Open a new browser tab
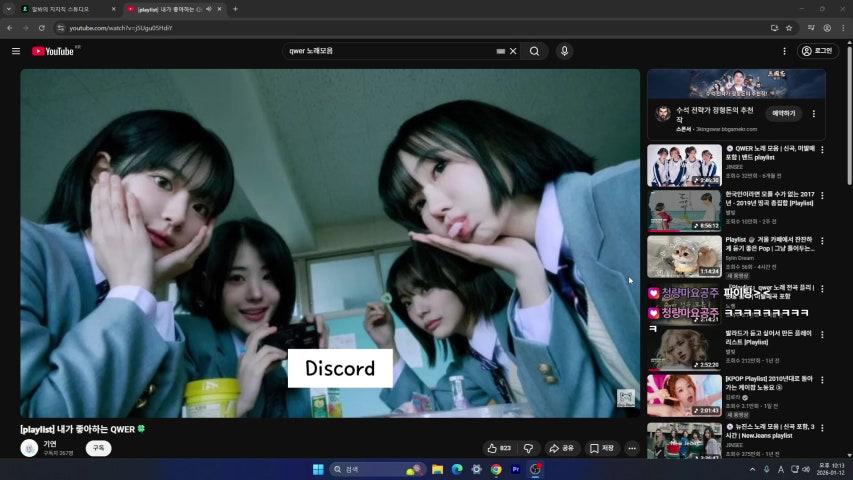Screen dimensions: 853x480 click(235, 9)
